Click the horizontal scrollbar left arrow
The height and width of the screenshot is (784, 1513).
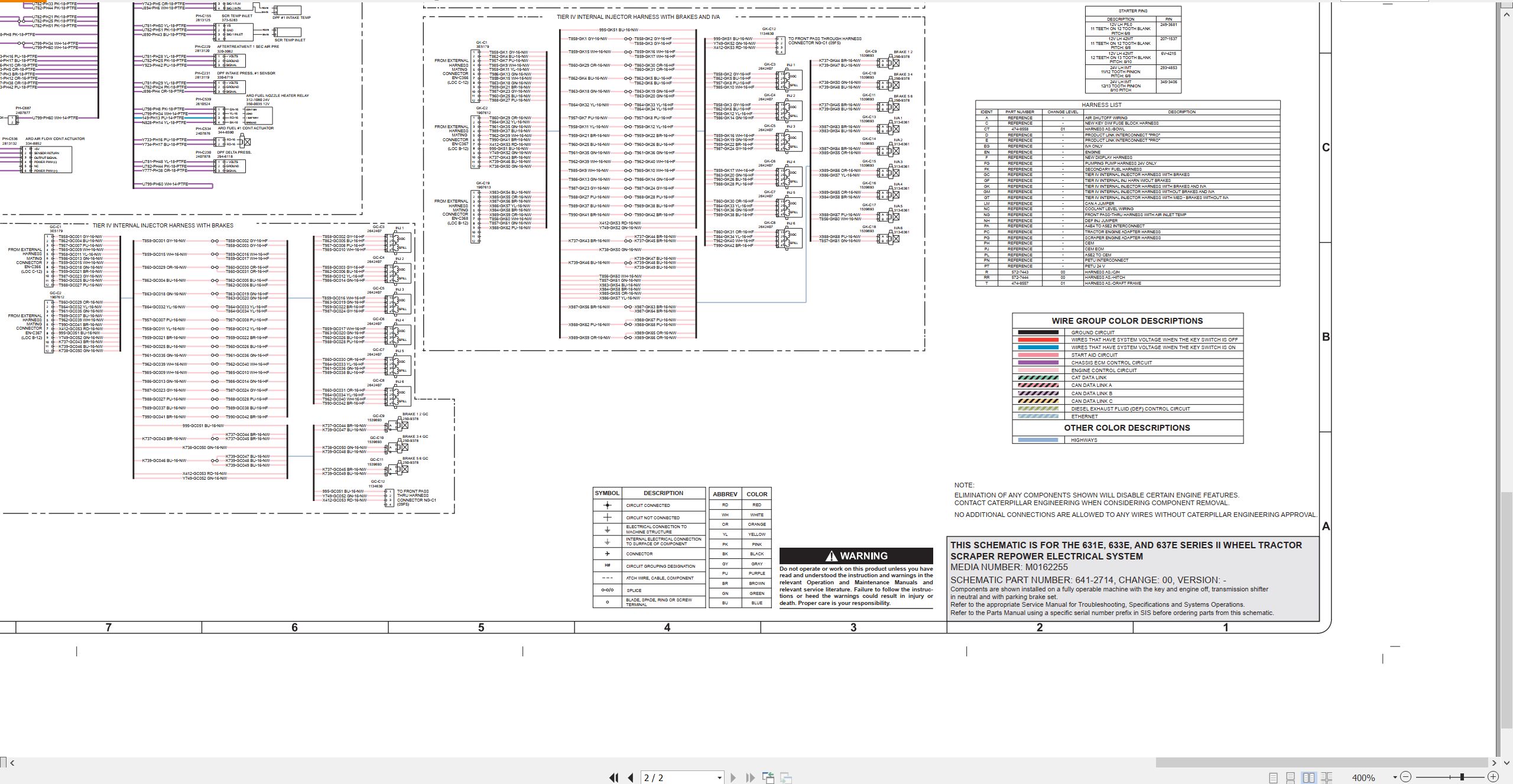click(12, 763)
